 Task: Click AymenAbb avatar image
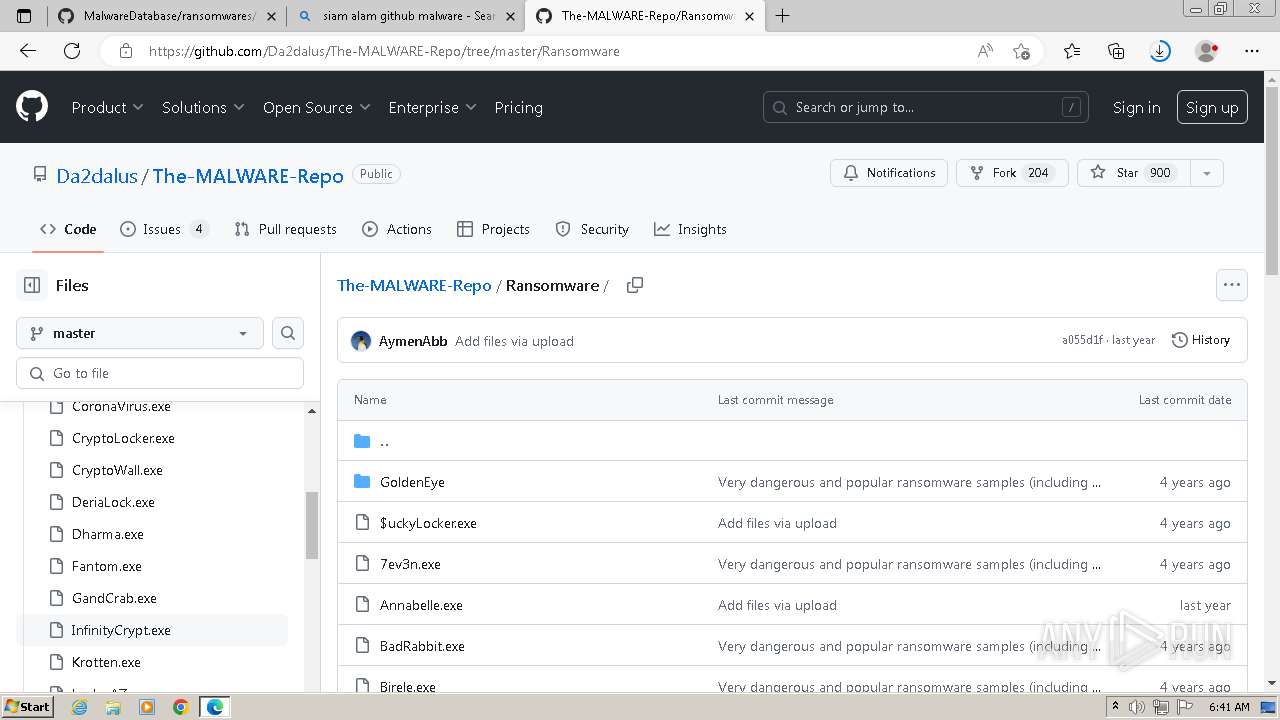coord(361,341)
